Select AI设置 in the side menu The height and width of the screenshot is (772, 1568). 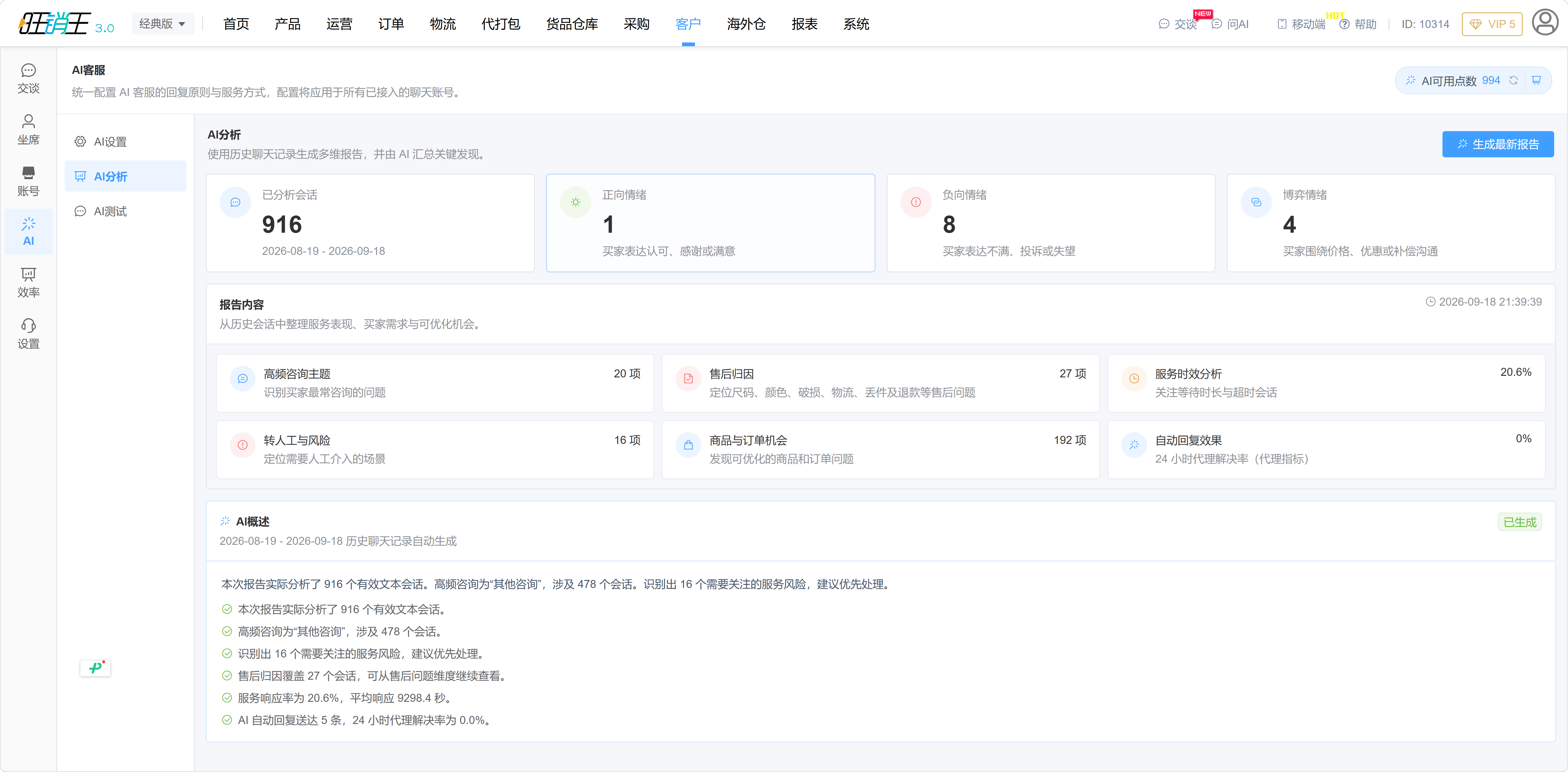126,141
